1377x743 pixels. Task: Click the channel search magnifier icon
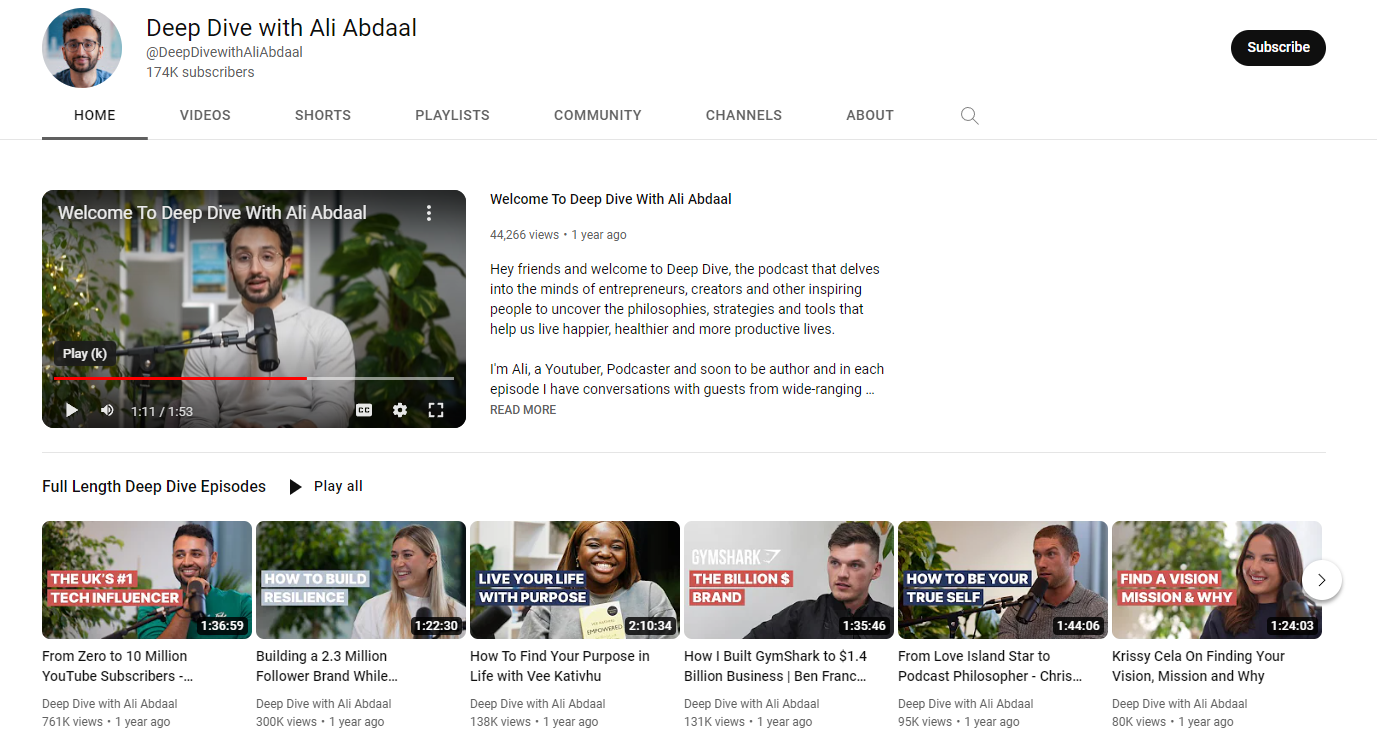click(x=969, y=115)
